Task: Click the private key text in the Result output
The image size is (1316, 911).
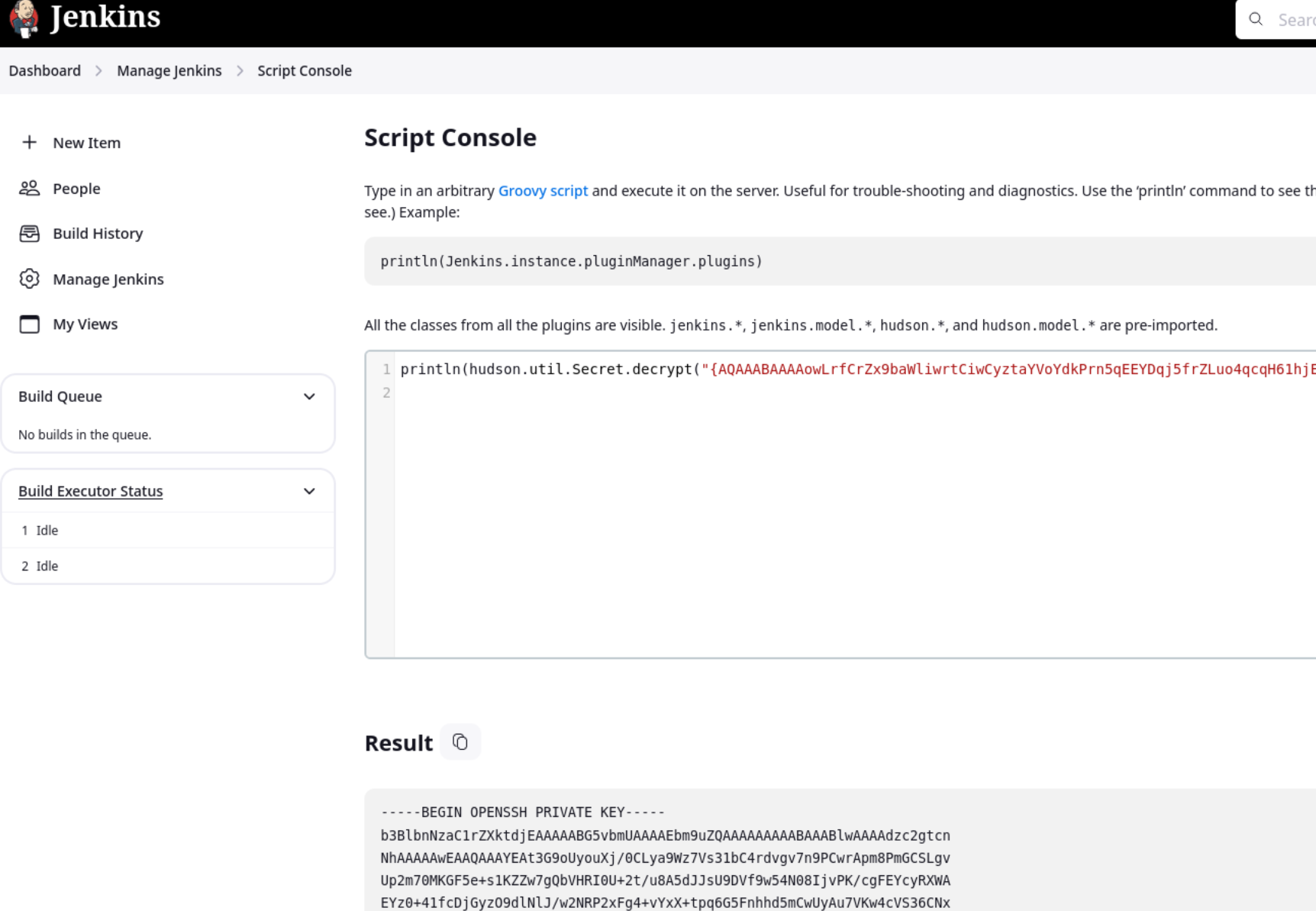Action: [664, 858]
